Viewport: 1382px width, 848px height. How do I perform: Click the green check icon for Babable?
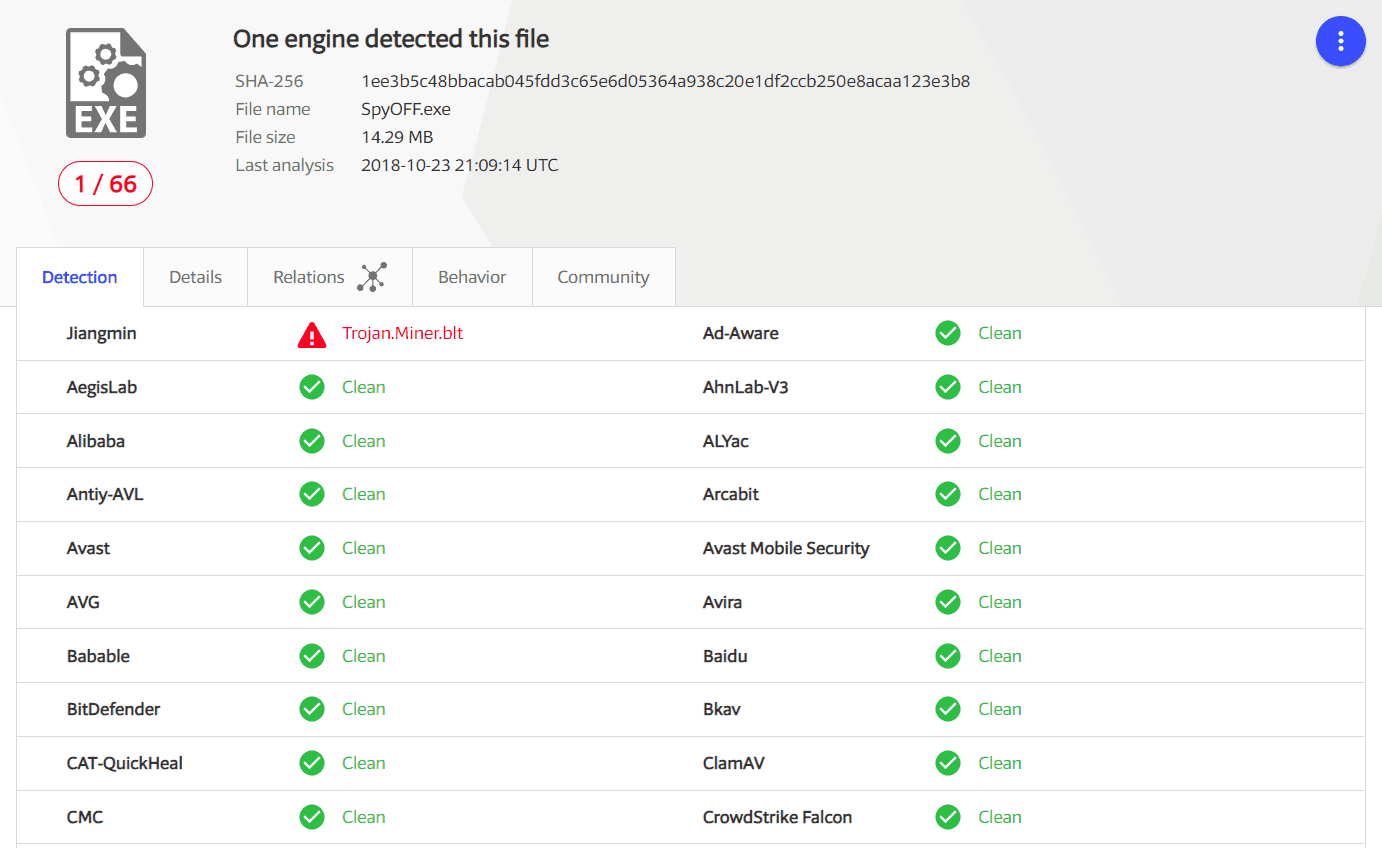[x=312, y=656]
